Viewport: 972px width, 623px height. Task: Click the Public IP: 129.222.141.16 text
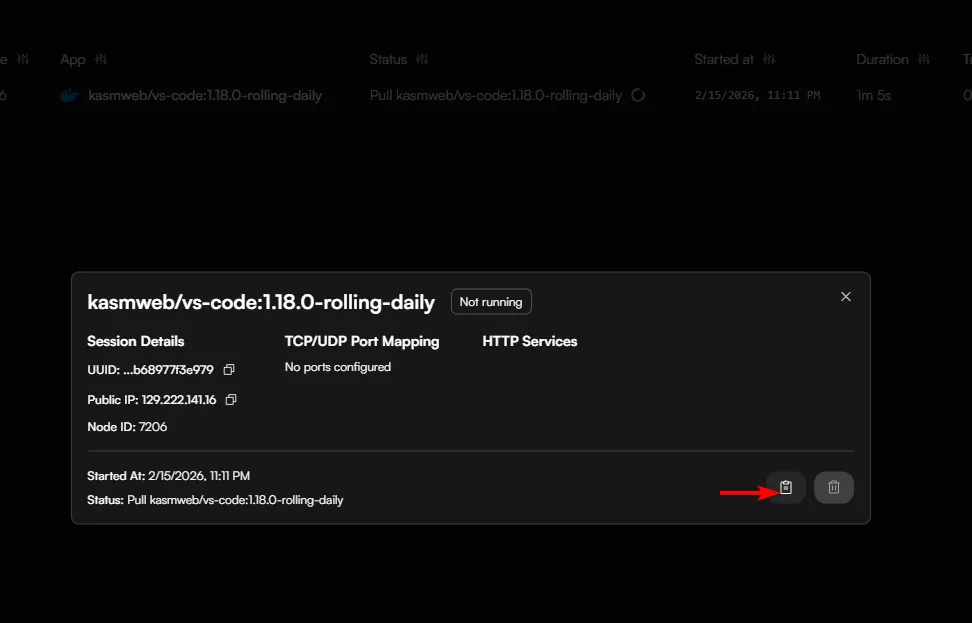click(152, 400)
